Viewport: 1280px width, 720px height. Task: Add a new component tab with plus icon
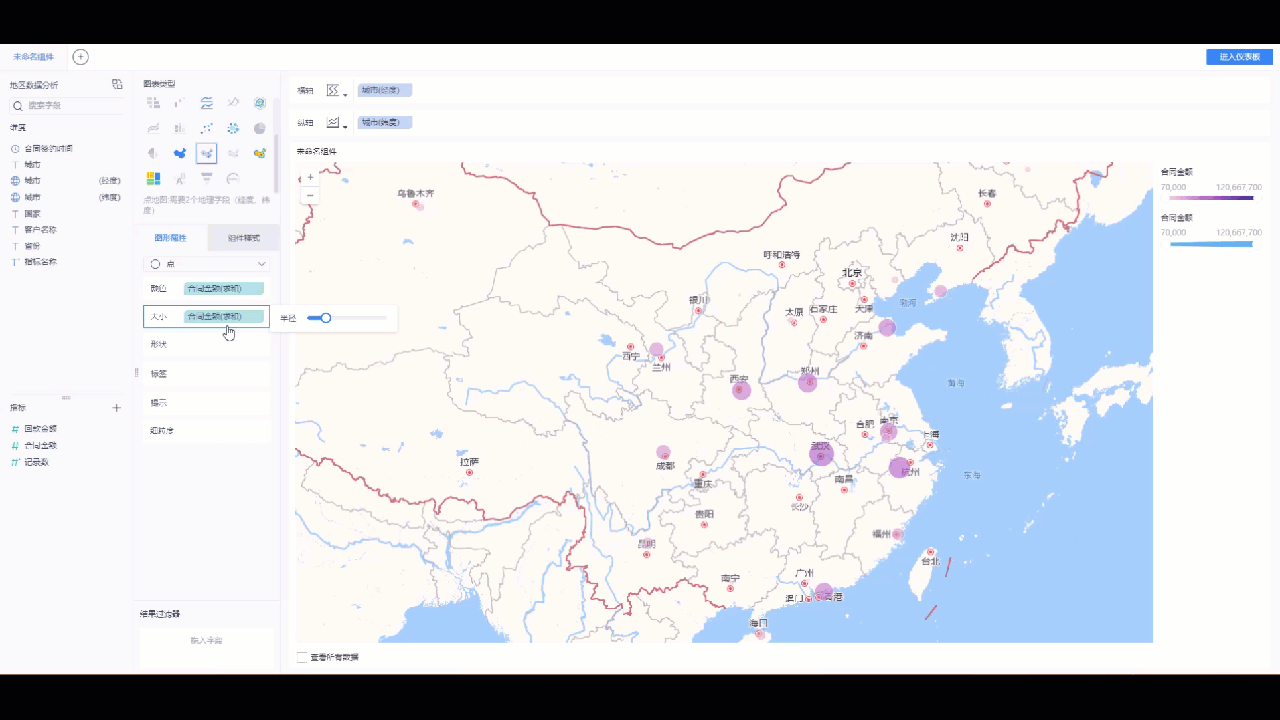(x=81, y=57)
